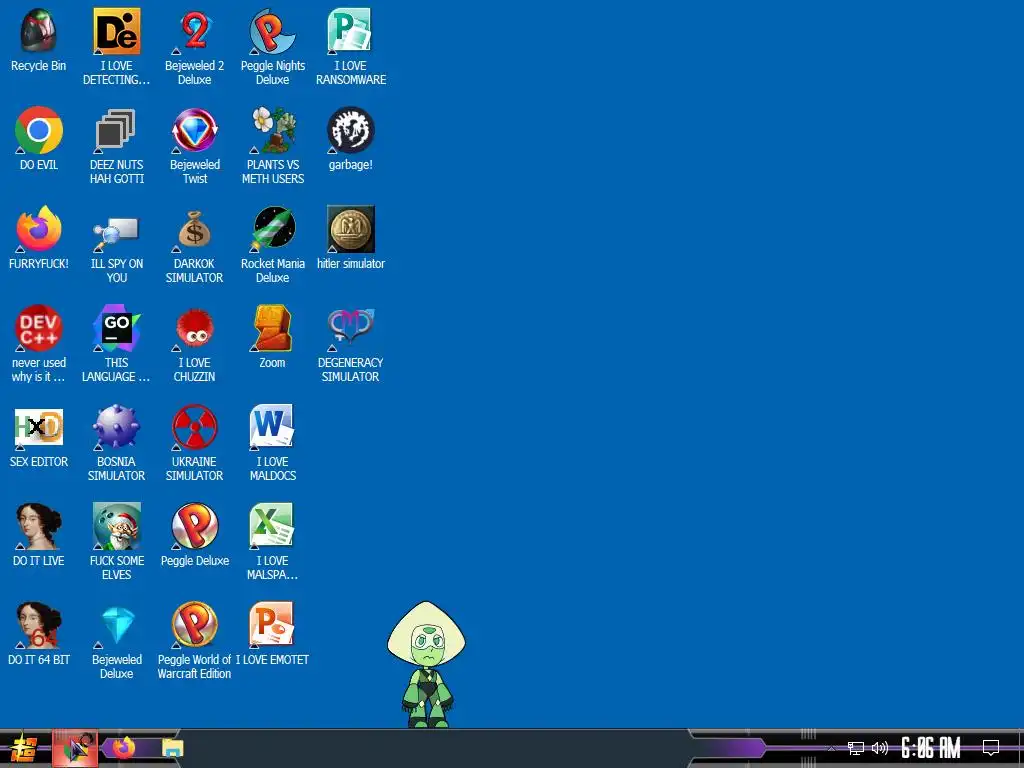This screenshot has width=1024, height=768.
Task: Open Firefox from the taskbar
Action: coord(123,748)
